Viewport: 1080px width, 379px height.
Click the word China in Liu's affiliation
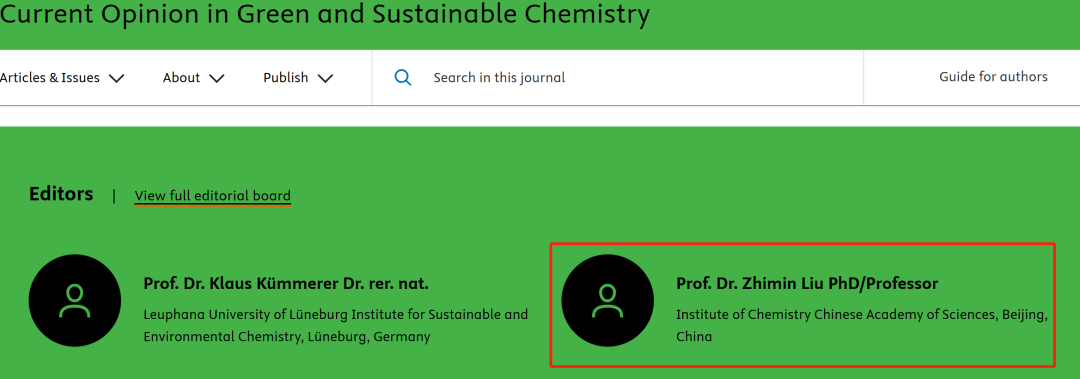[x=694, y=337]
